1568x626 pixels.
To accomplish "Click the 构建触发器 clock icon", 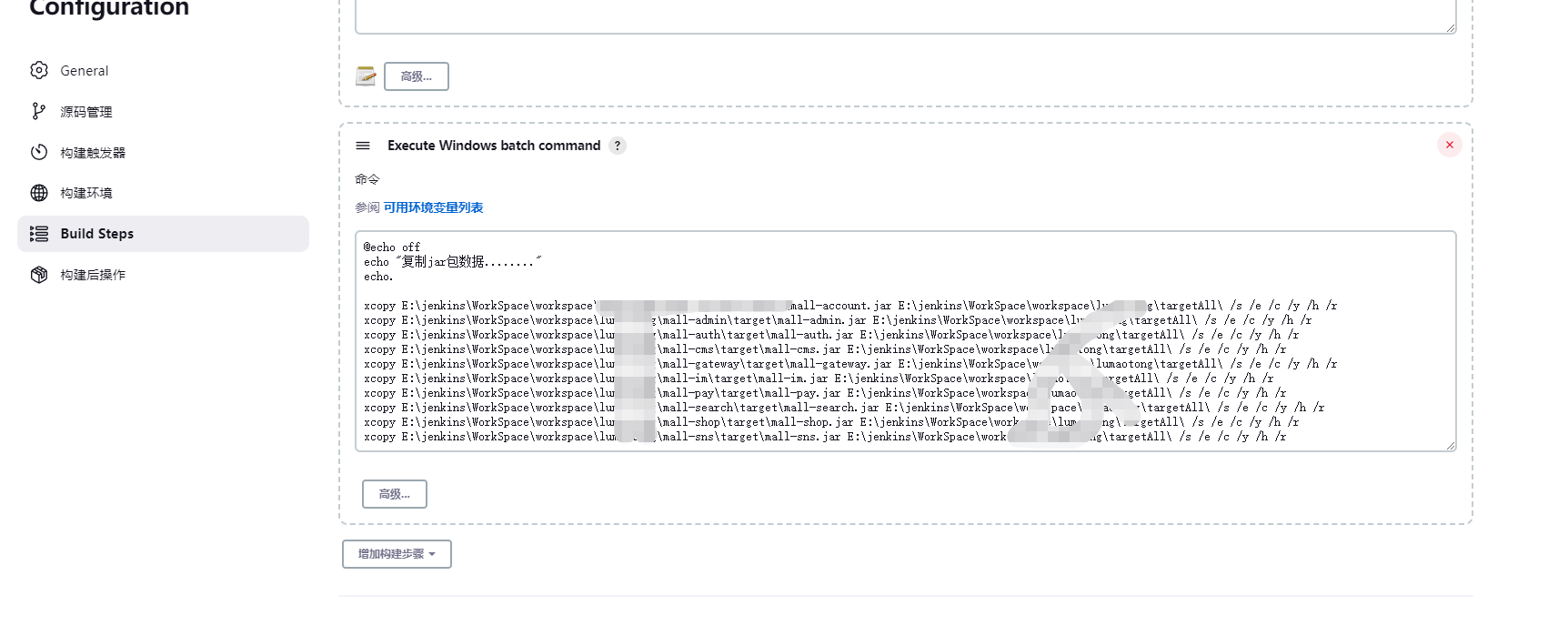I will pyautogui.click(x=39, y=152).
